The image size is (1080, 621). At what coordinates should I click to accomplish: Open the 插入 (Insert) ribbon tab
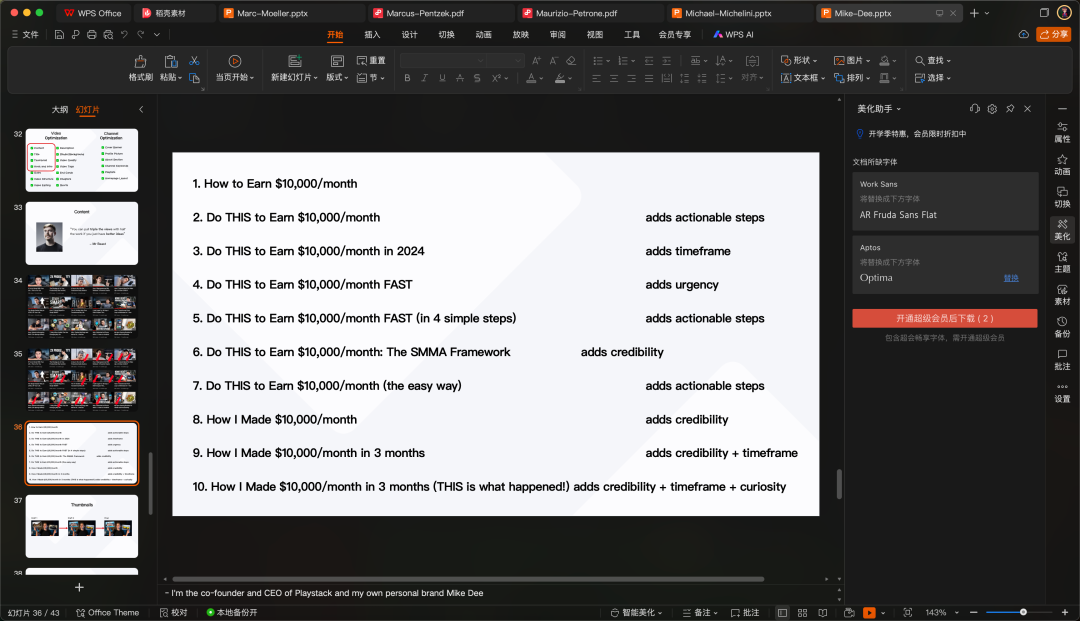click(x=372, y=34)
